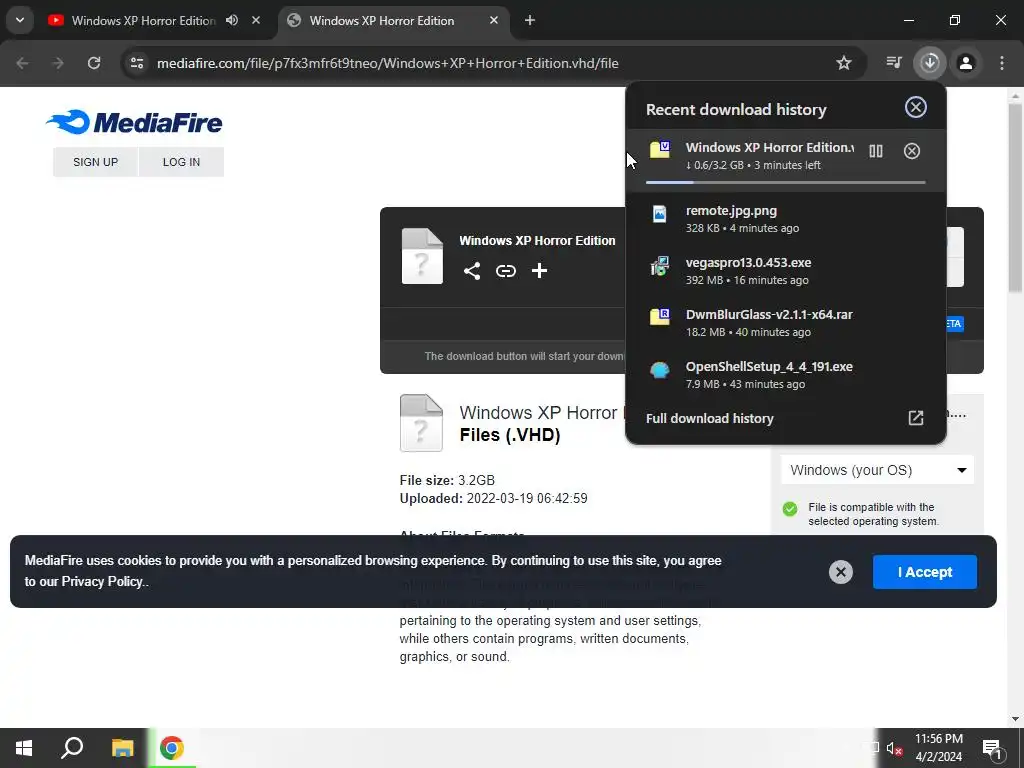This screenshot has height=768, width=1024.
Task: Click the page vertical scrollbar thumb
Action: click(1015, 197)
